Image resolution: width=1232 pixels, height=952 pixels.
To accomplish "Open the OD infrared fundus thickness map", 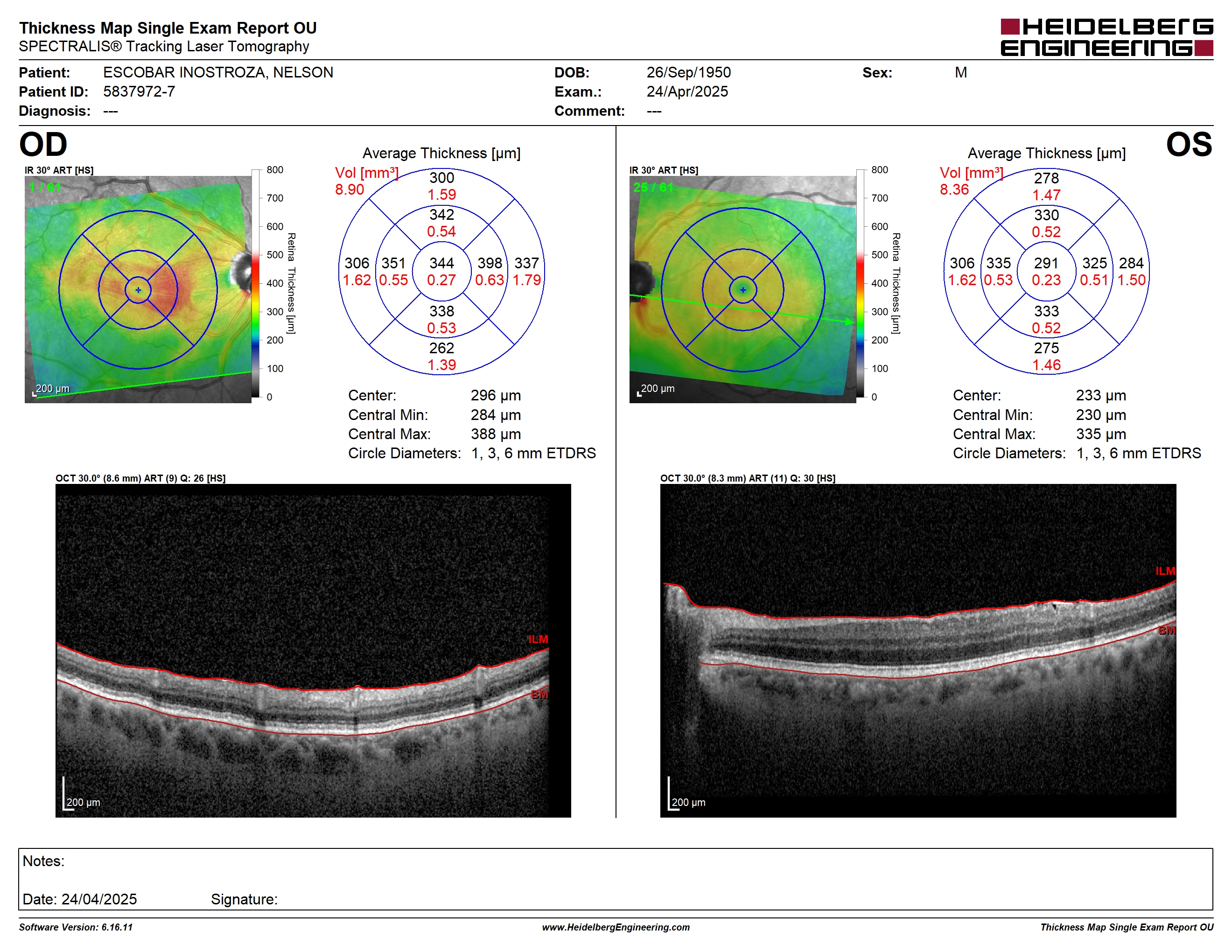I will (138, 289).
